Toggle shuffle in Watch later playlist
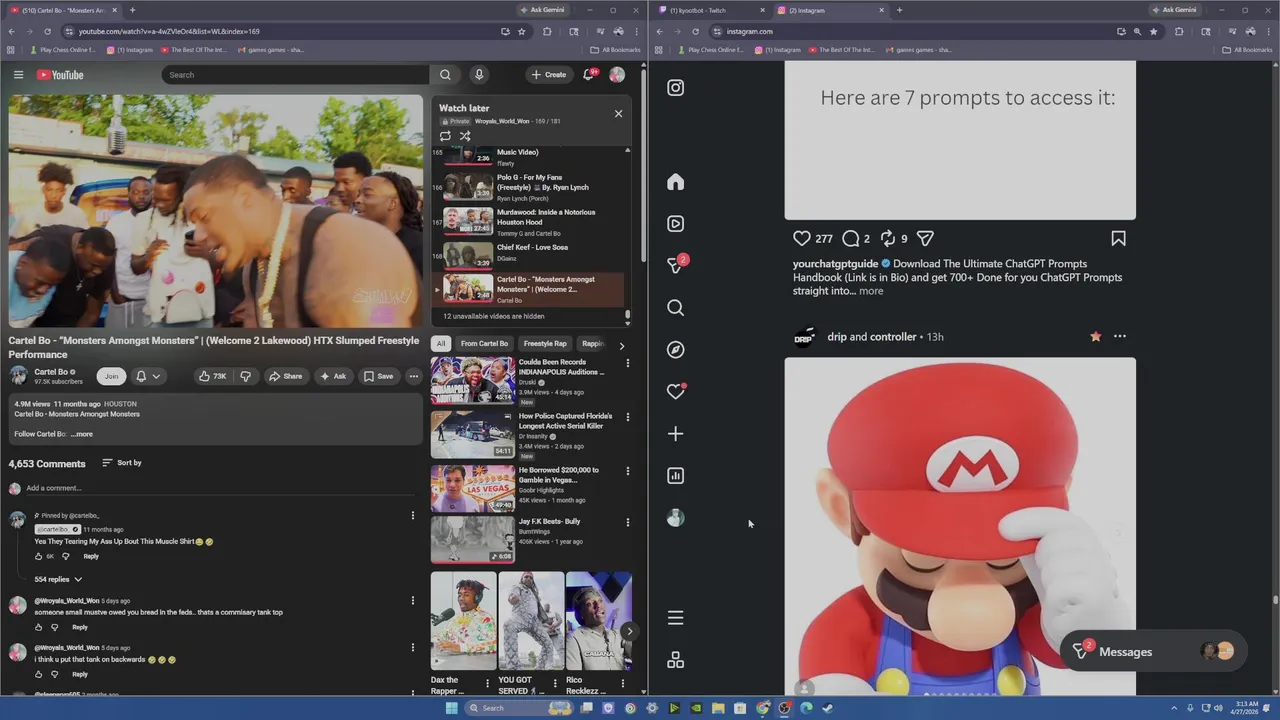This screenshot has height=720, width=1280. [465, 136]
